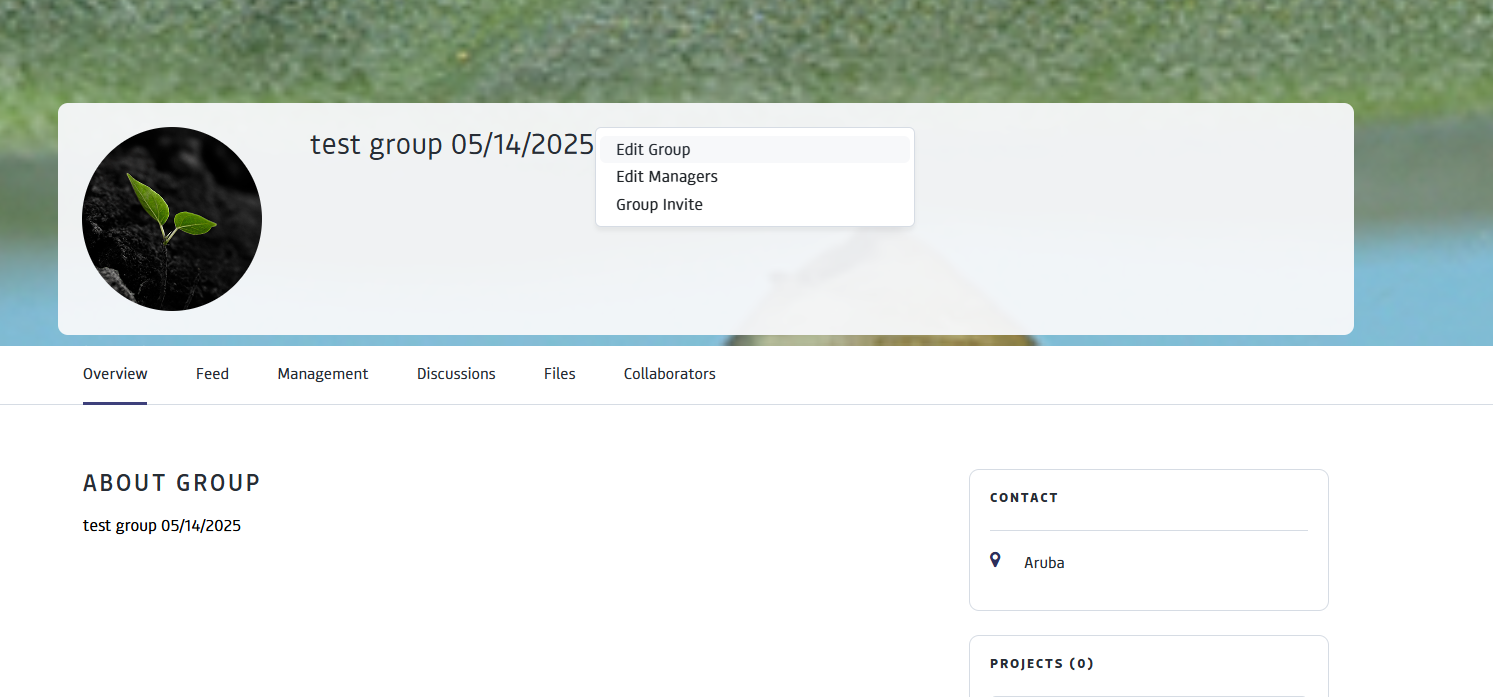This screenshot has height=697, width=1493.
Task: Click the divider line in Contact card
Action: coord(1148,530)
